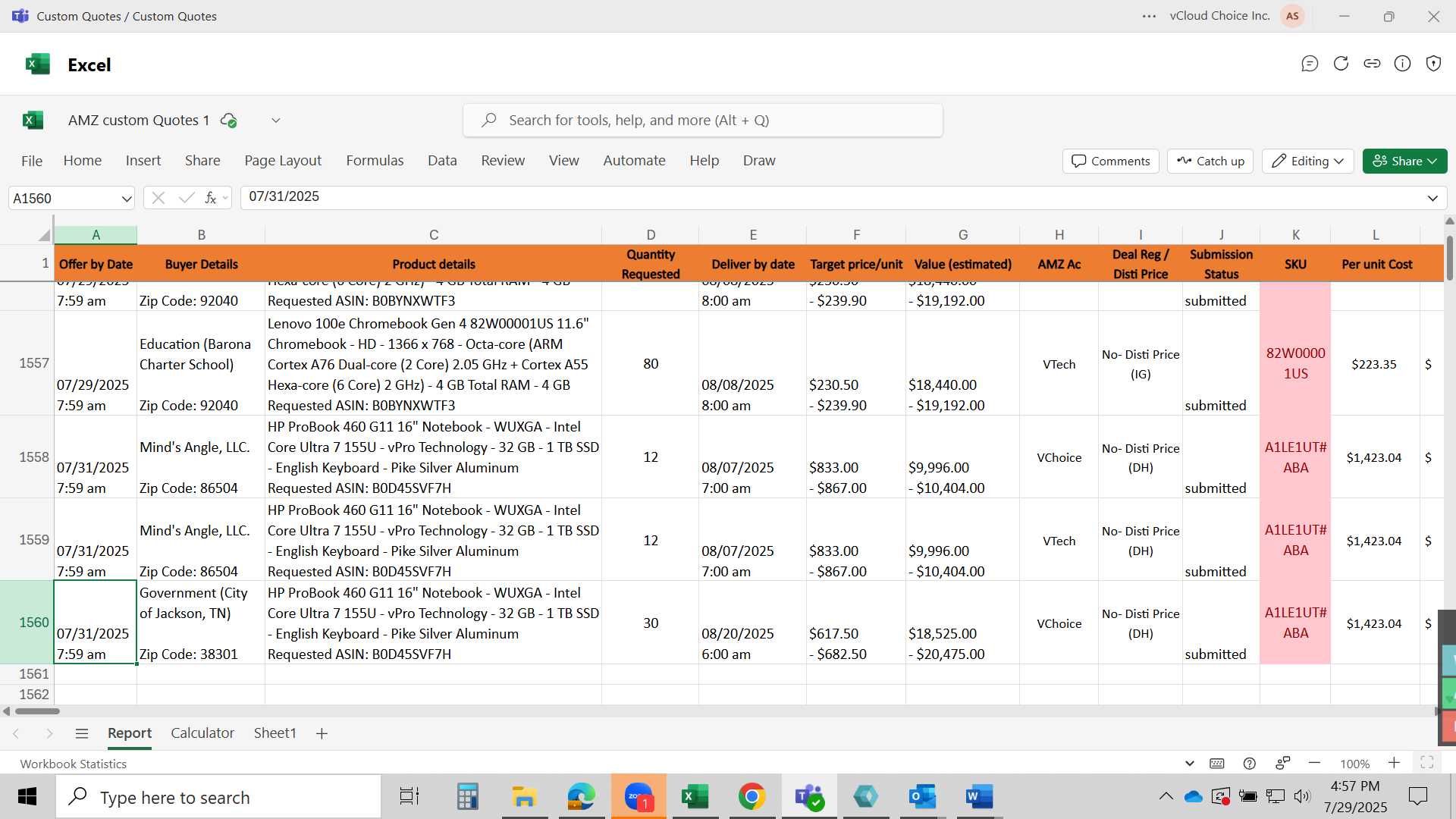Click the Catch up button
The height and width of the screenshot is (819, 1456).
[x=1210, y=161]
